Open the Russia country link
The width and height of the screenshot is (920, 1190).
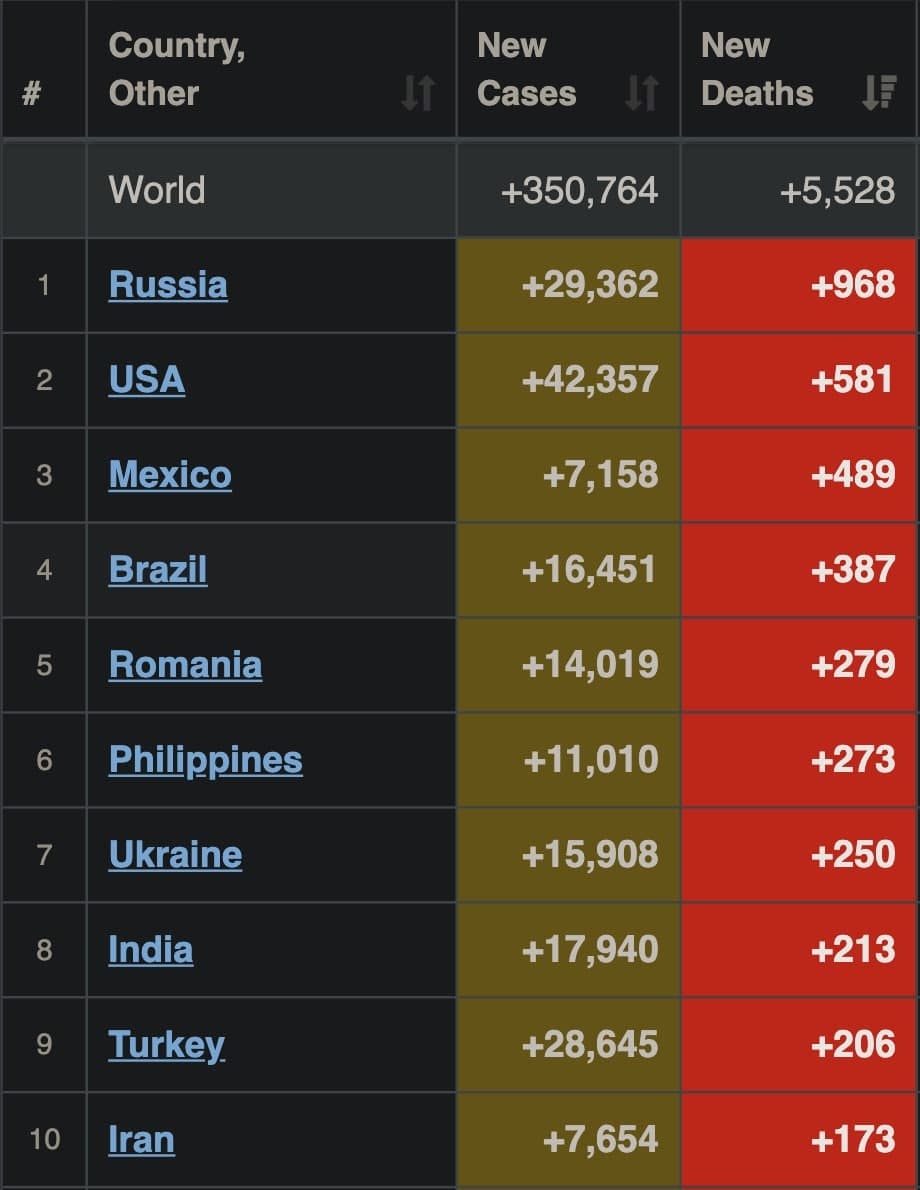(x=168, y=285)
